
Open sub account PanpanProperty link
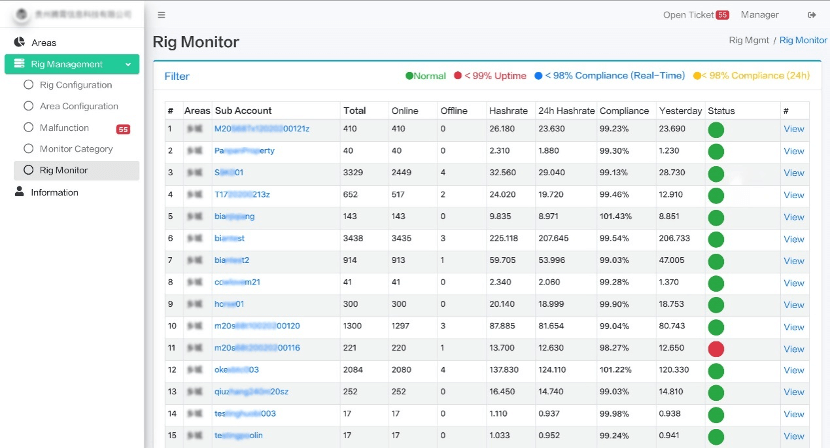click(x=244, y=151)
